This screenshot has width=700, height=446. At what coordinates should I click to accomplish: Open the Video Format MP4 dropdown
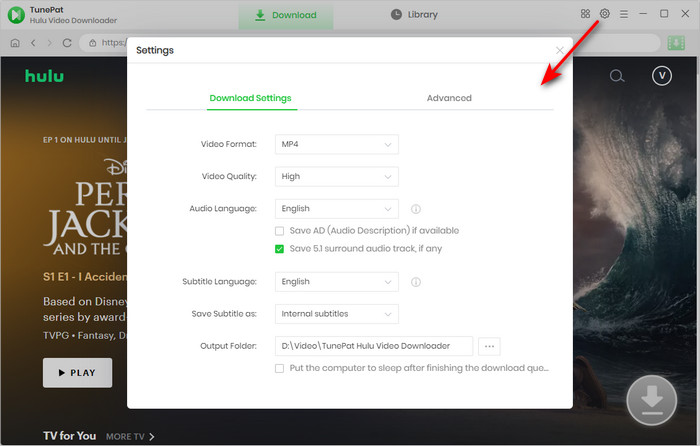(x=337, y=144)
